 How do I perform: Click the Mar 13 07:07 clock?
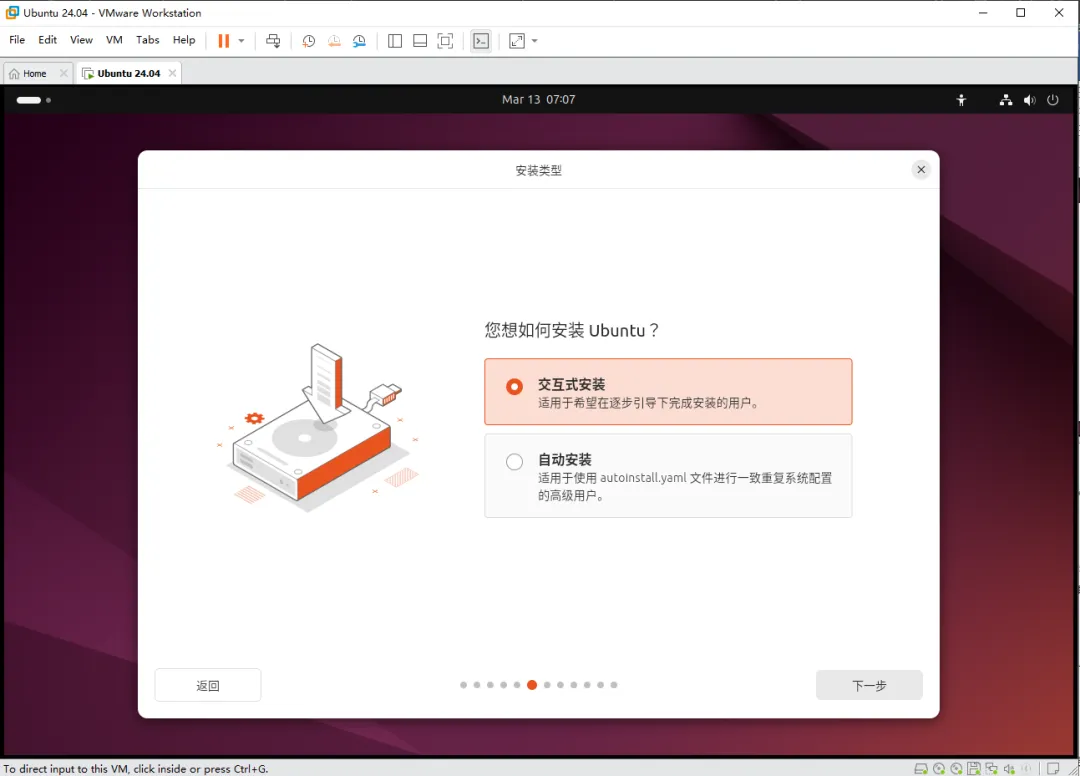tap(539, 100)
